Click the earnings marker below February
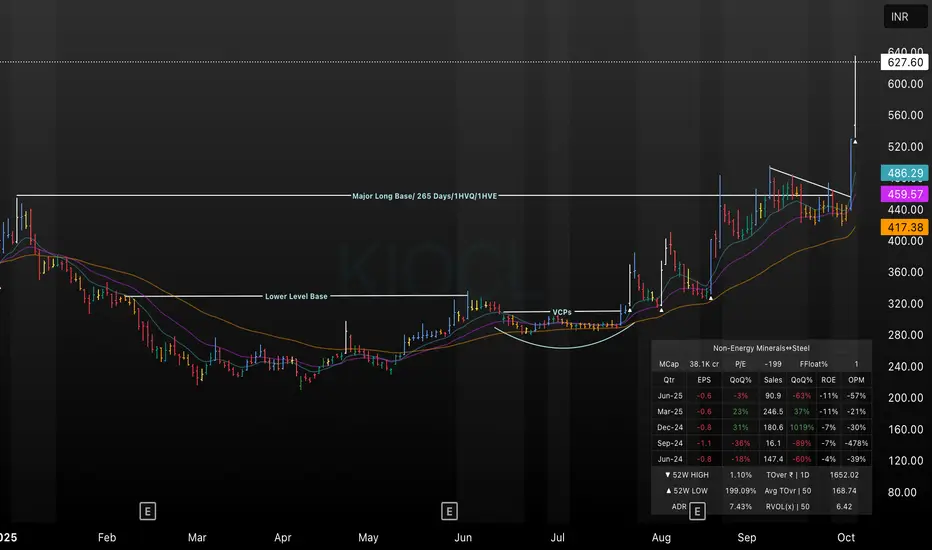Viewport: 932px width, 550px height. [x=147, y=512]
